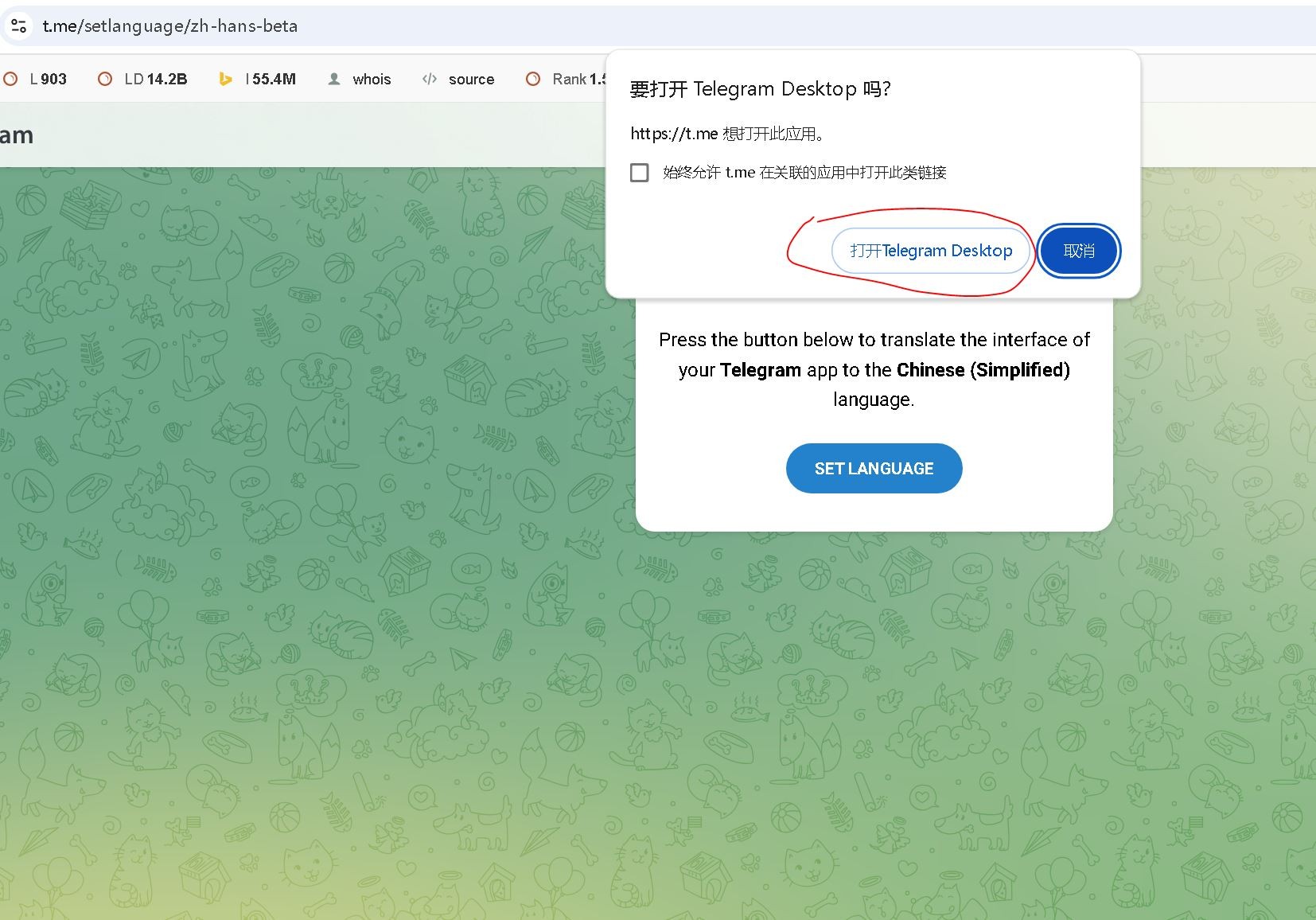The width and height of the screenshot is (1316, 920).
Task: Check always allow t.me to open links
Action: (x=640, y=173)
